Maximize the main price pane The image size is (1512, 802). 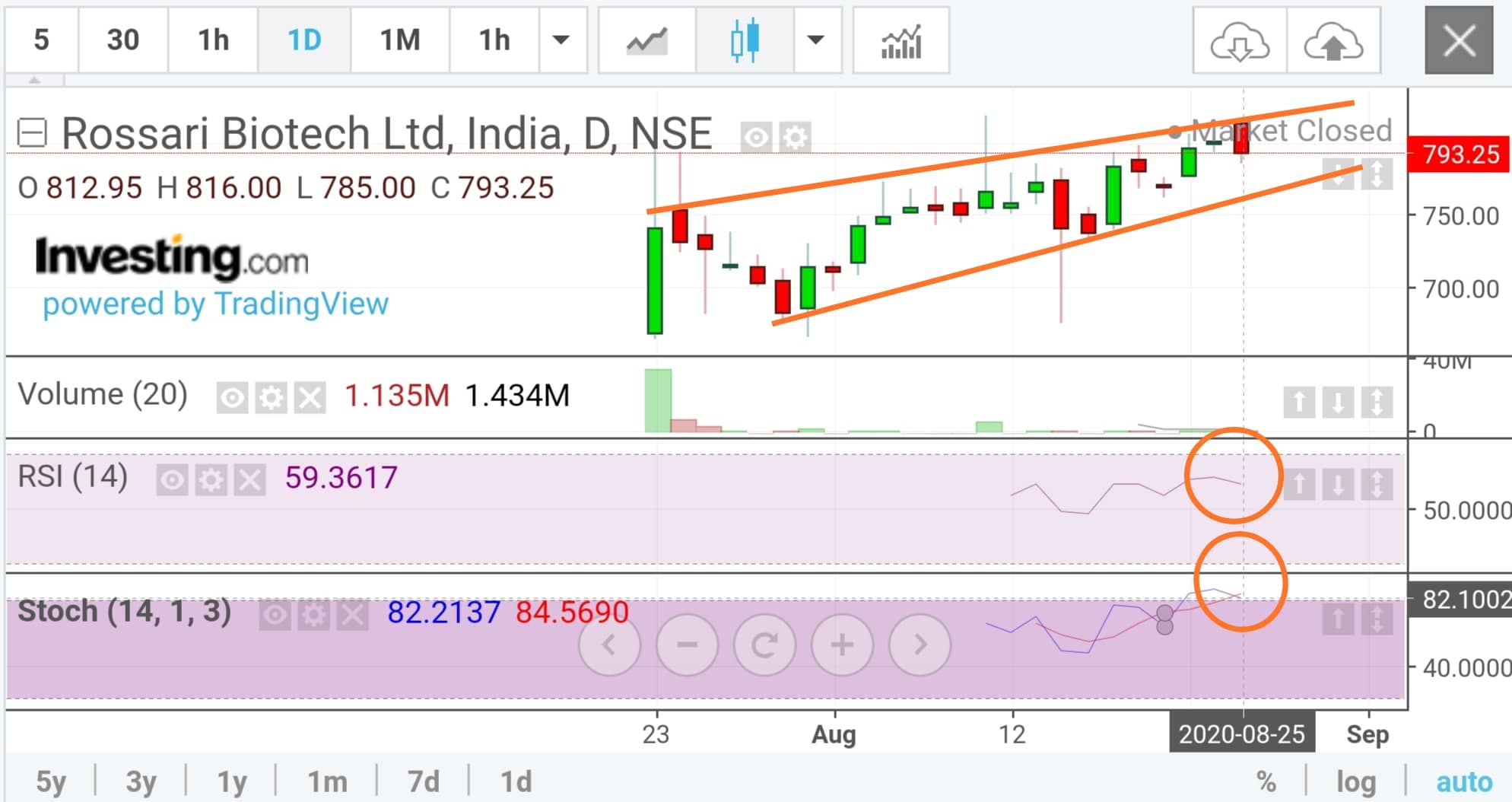point(1377,174)
